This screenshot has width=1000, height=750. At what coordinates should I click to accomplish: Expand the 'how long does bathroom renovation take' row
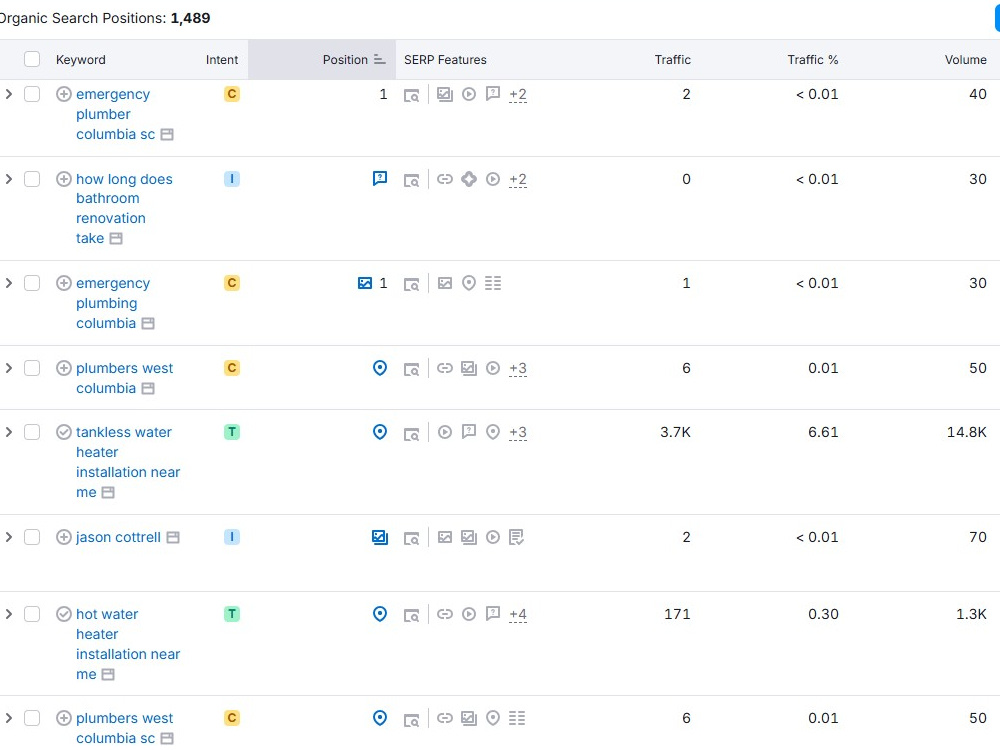pos(8,179)
